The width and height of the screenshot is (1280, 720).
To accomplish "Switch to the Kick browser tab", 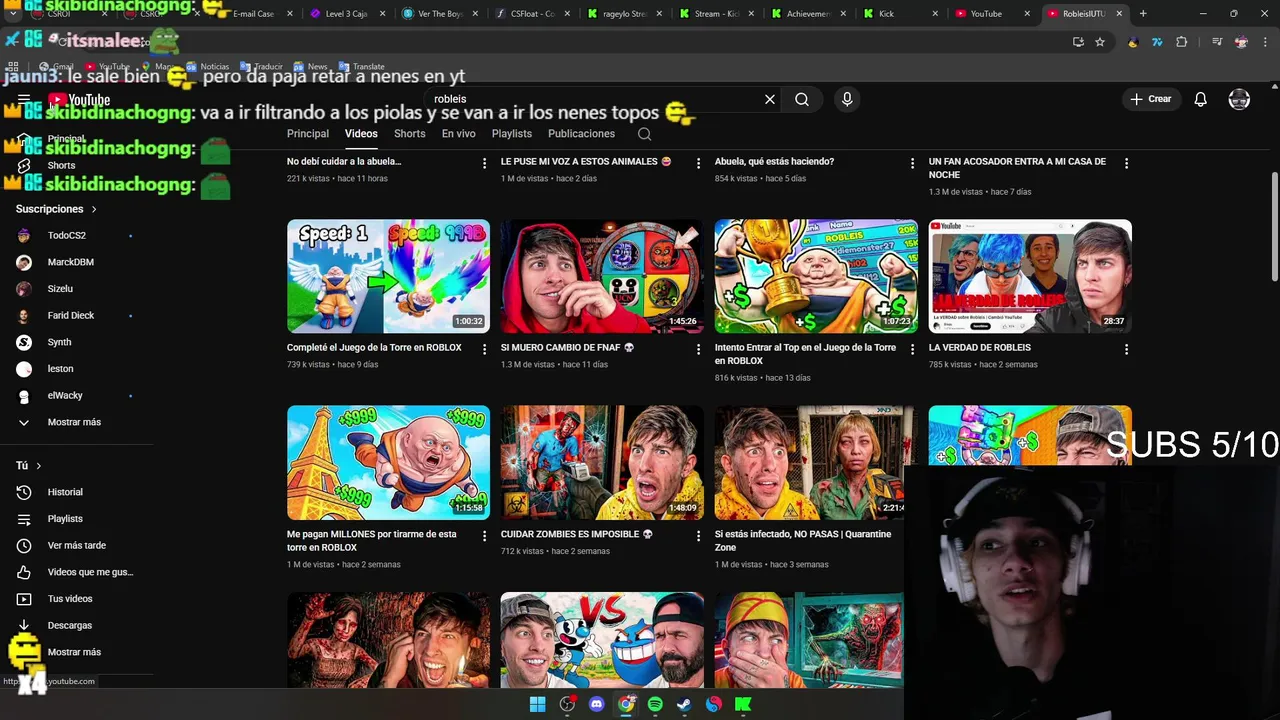I will point(898,14).
